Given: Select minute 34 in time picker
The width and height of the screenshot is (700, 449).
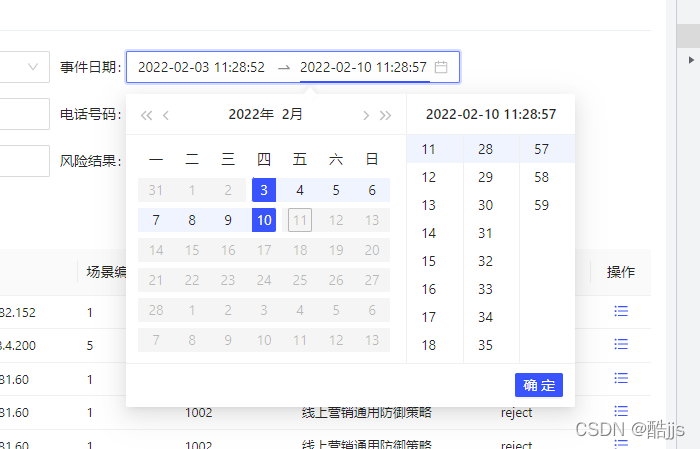Looking at the screenshot, I should coord(491,317).
